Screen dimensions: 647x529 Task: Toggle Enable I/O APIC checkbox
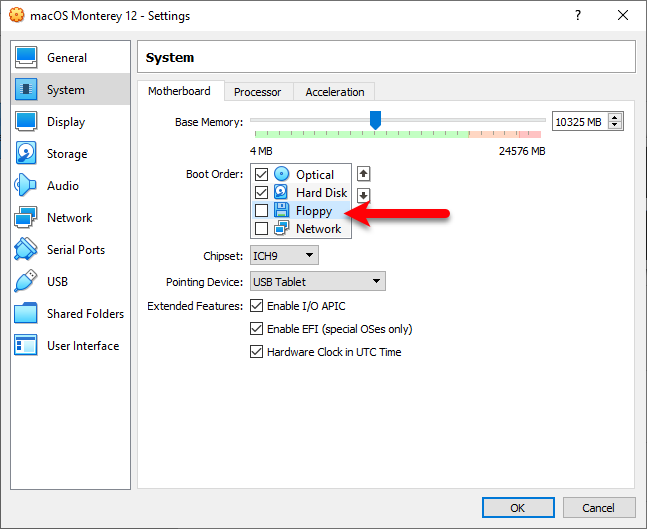256,306
